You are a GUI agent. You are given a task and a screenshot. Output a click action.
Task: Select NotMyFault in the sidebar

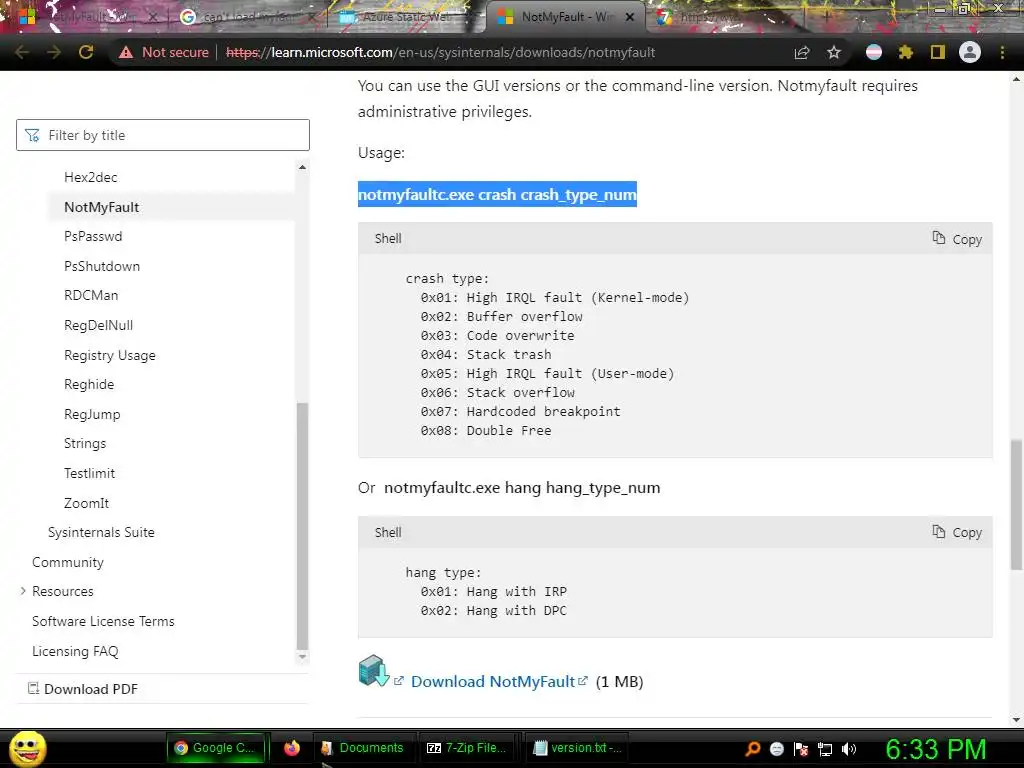click(x=101, y=207)
